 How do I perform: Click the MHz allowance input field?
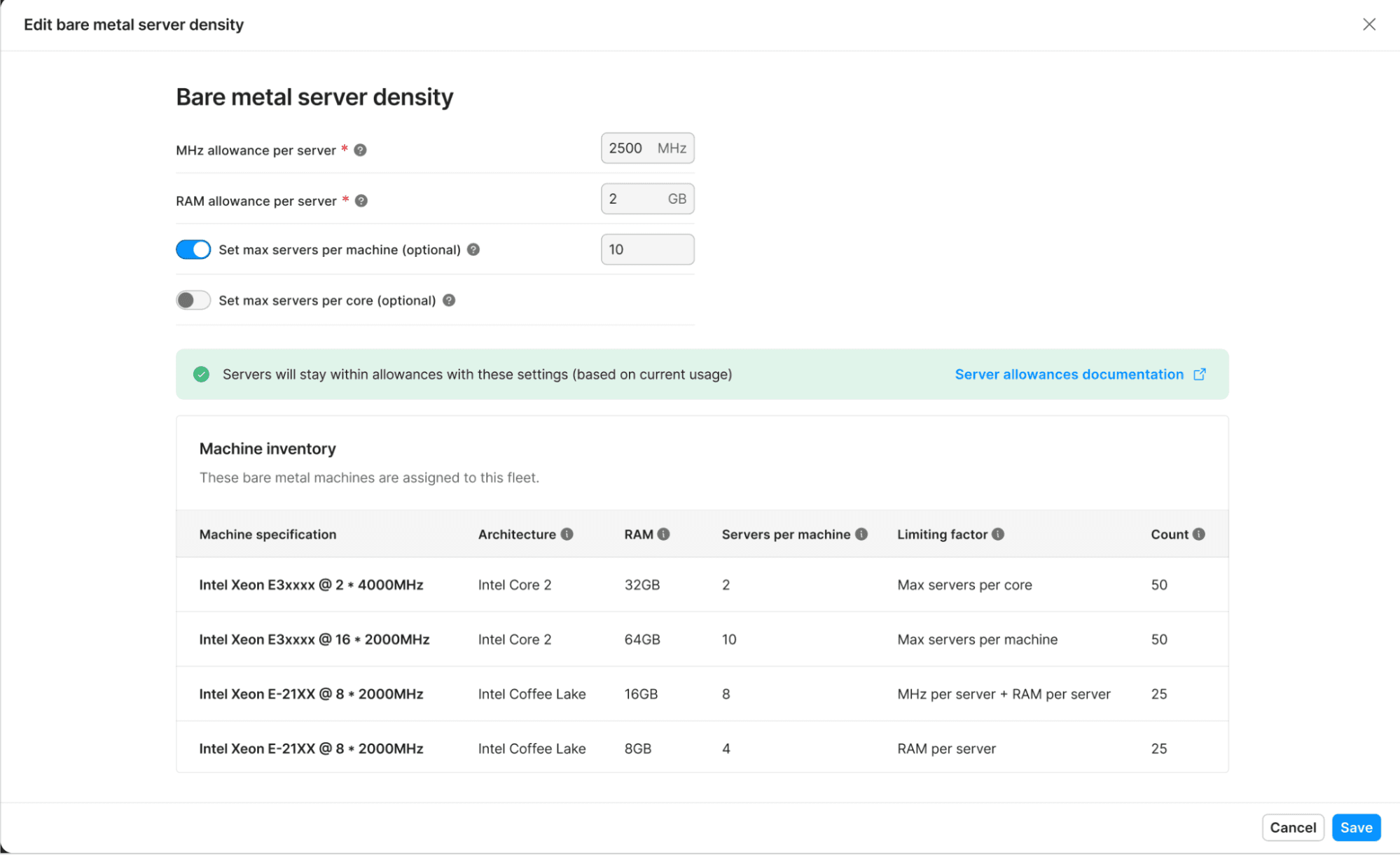tap(629, 148)
